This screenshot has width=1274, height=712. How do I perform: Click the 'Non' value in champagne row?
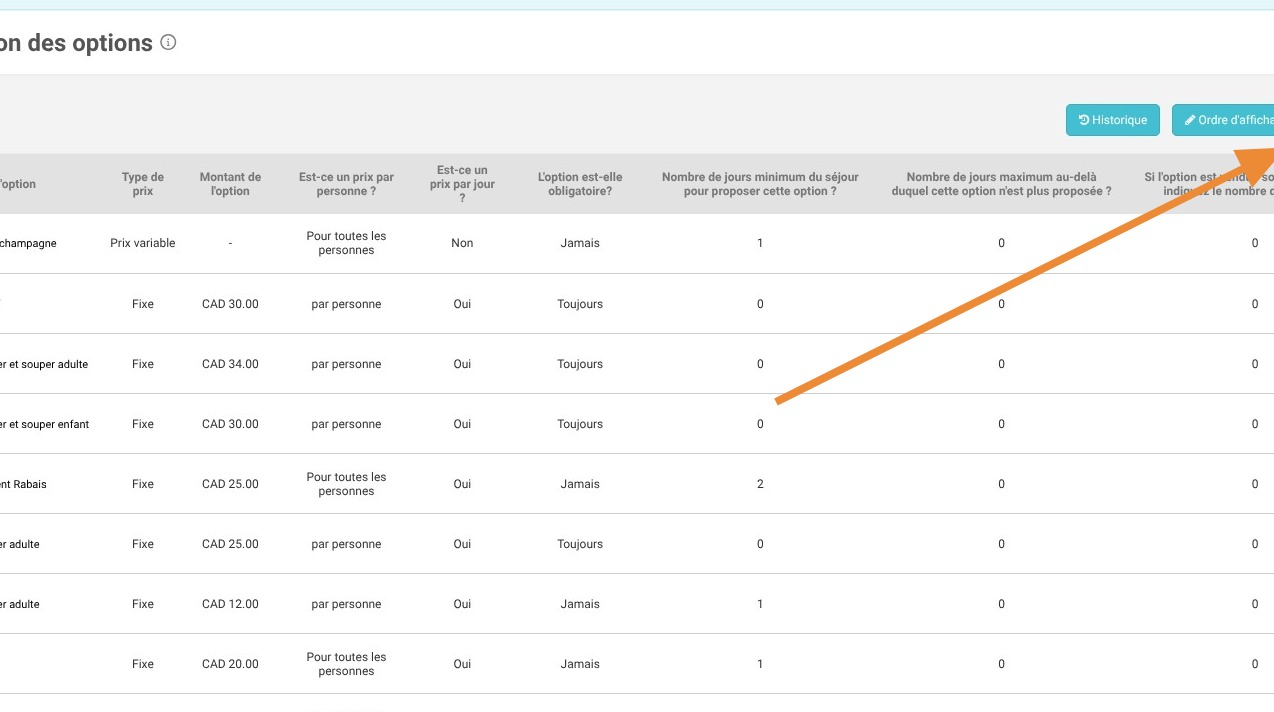click(462, 243)
